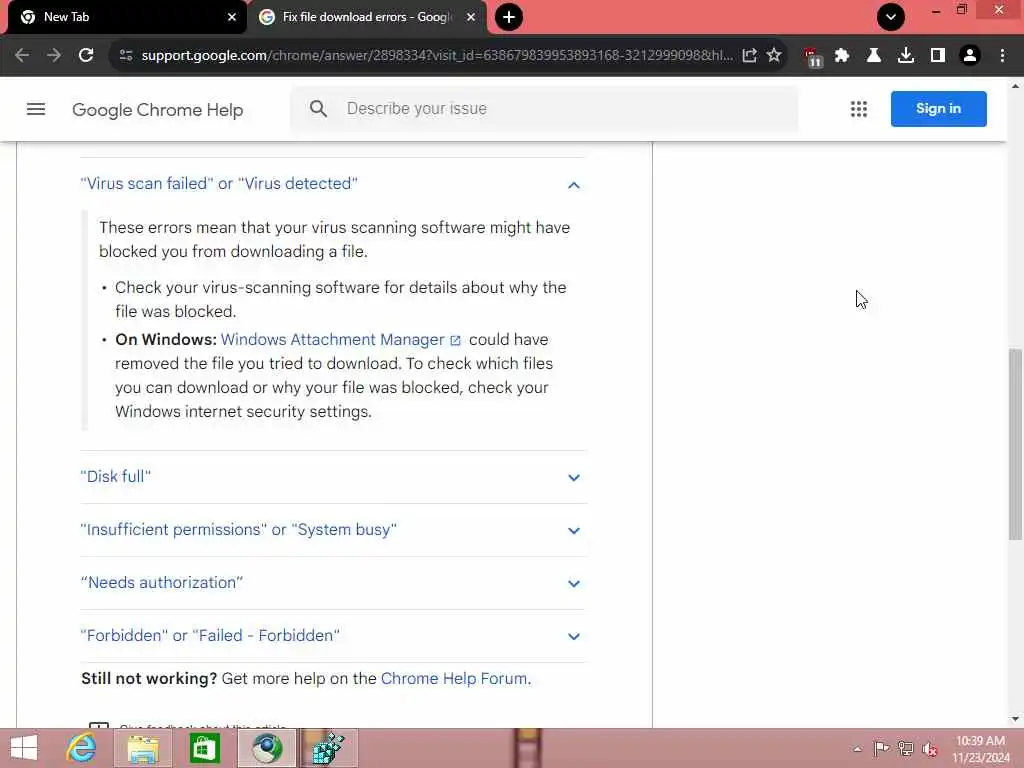
Task: Close the New Tab tab
Action: [232, 17]
